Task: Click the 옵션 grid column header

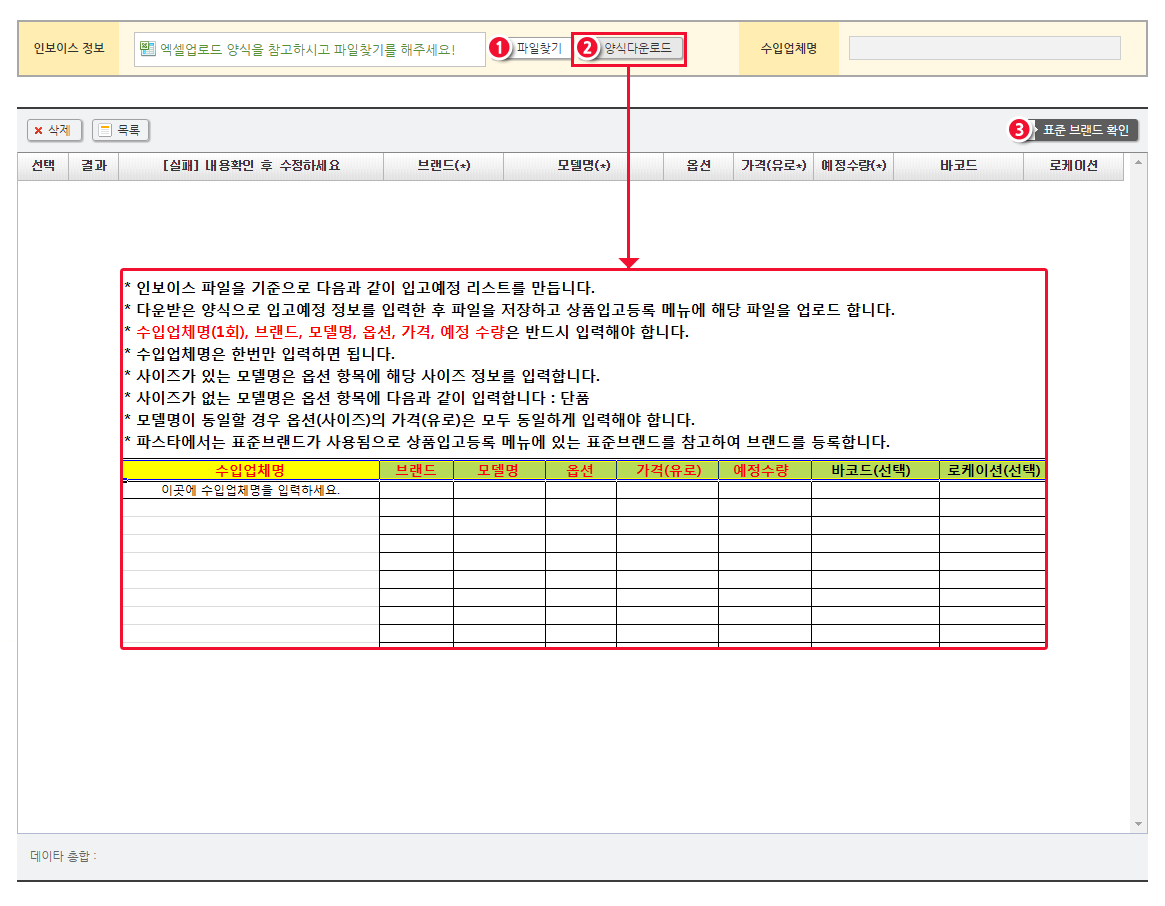Action: [698, 166]
